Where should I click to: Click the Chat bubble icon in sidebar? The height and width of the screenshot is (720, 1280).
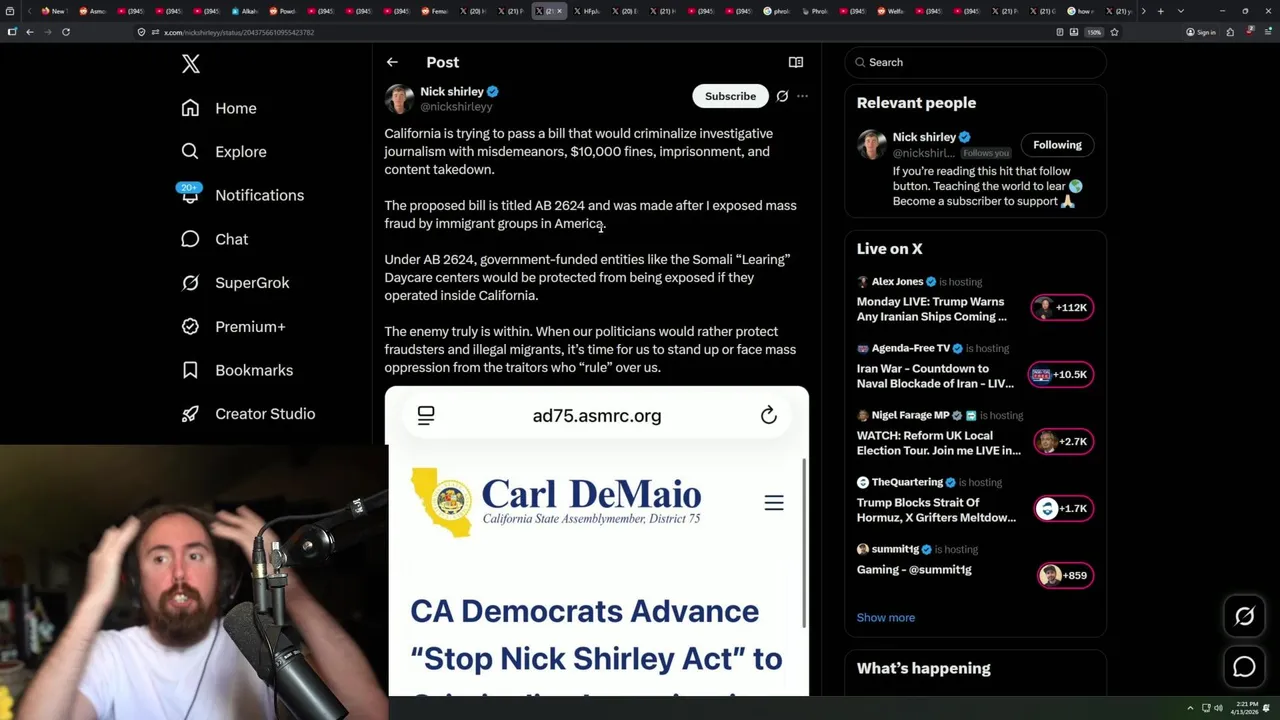tap(190, 239)
